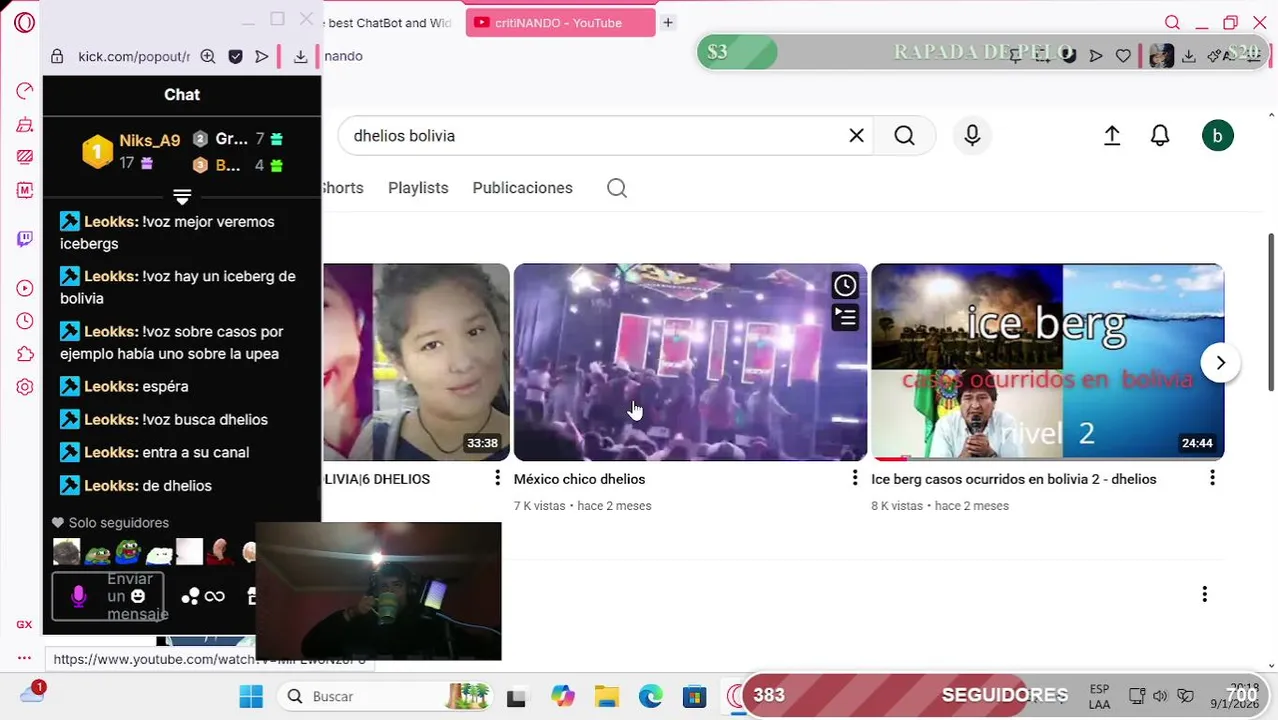
Task: Open Opera sidebar settings gear
Action: coord(25,387)
